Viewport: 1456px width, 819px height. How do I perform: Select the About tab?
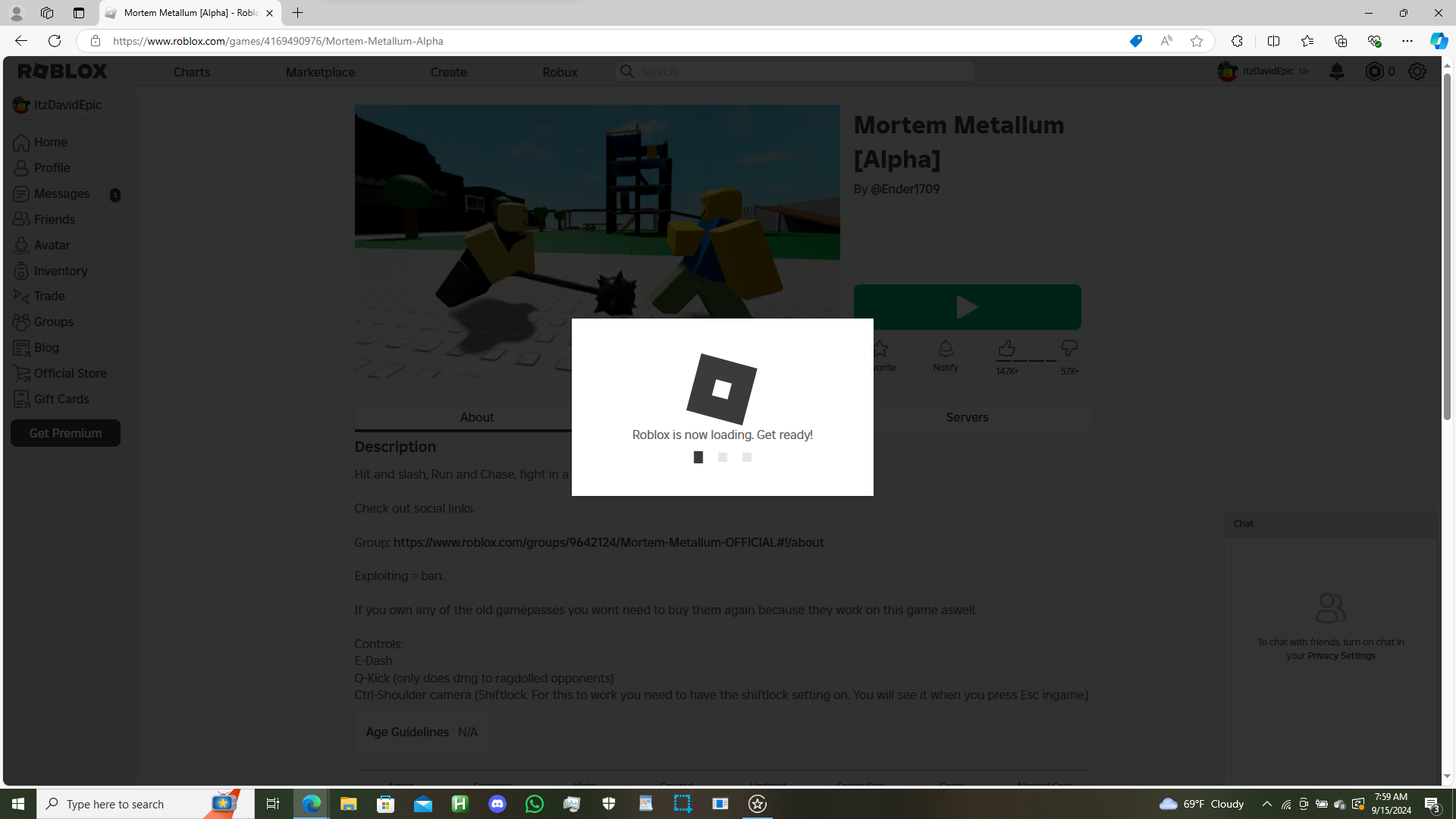point(476,417)
